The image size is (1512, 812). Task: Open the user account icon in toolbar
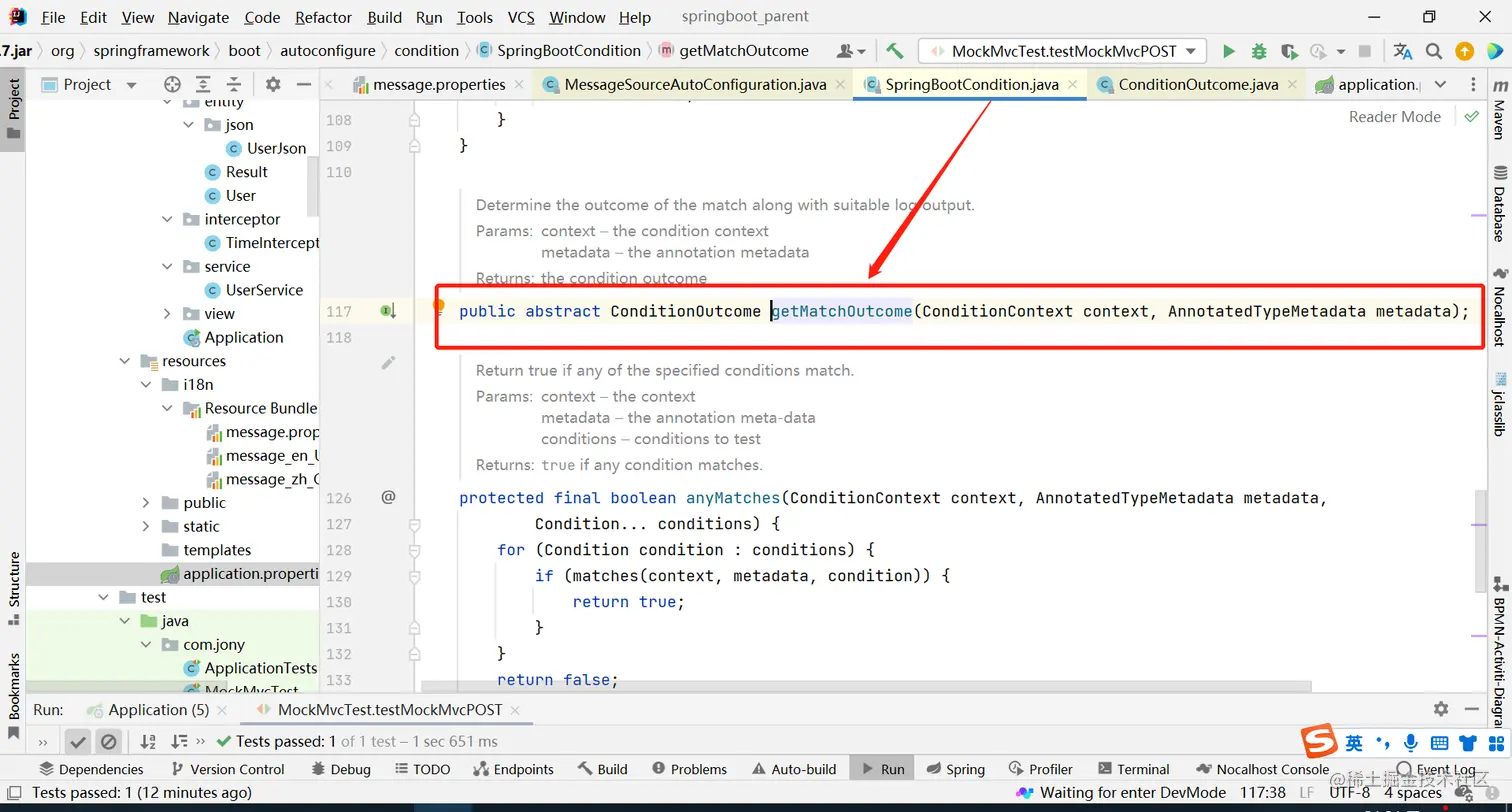[x=851, y=51]
